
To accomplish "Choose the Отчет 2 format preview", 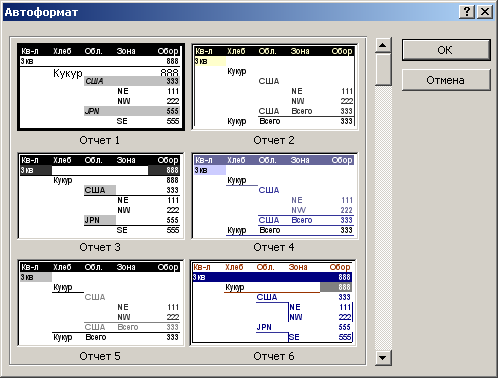I will [275, 87].
